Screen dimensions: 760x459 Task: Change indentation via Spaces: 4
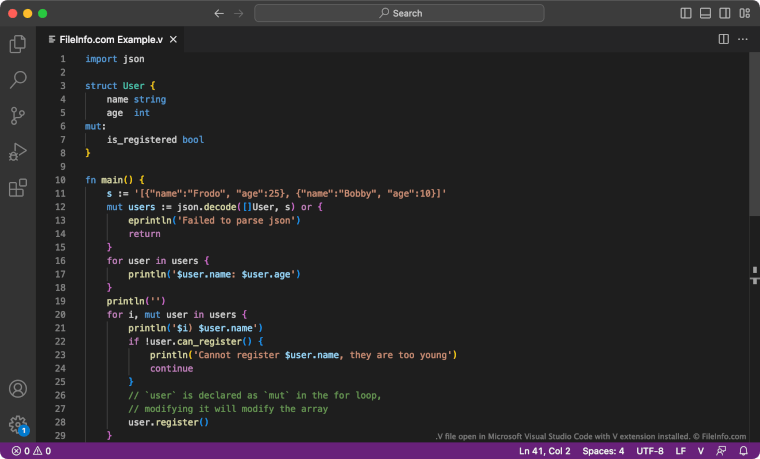tap(603, 451)
